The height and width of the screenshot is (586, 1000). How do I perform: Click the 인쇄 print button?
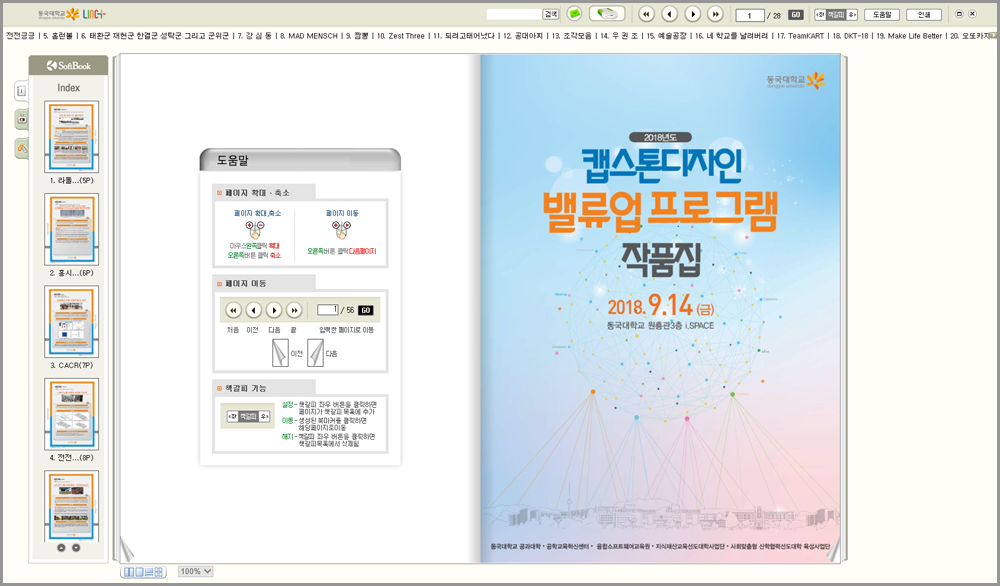pos(924,15)
